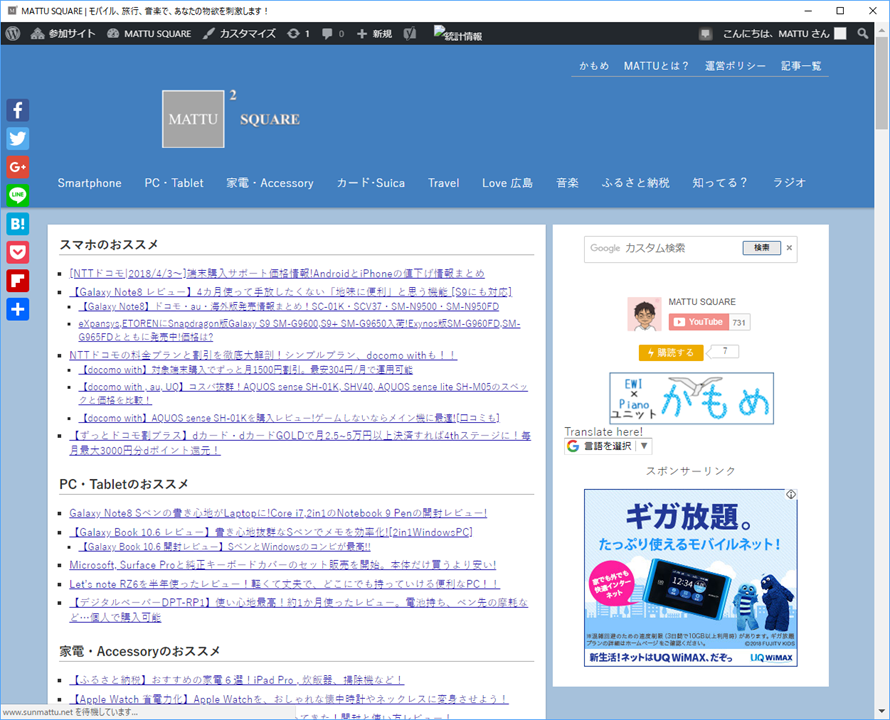Screen dimensions: 890x720
Task: Open Let's note RZ6 review article
Action: [x=284, y=584]
